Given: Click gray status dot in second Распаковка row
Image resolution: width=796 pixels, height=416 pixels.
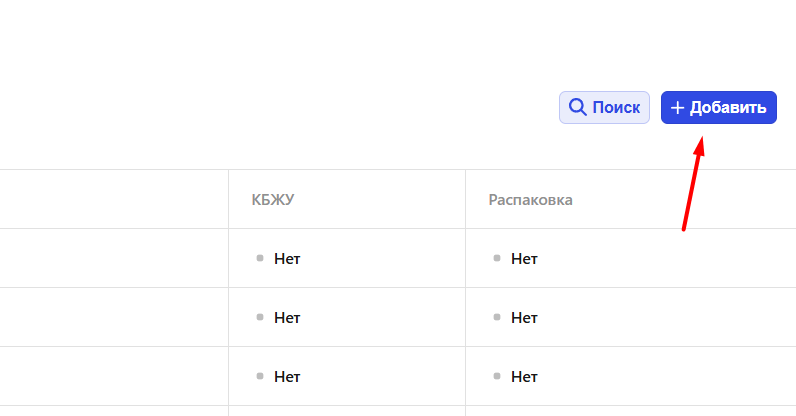Looking at the screenshot, I should coord(497,317).
